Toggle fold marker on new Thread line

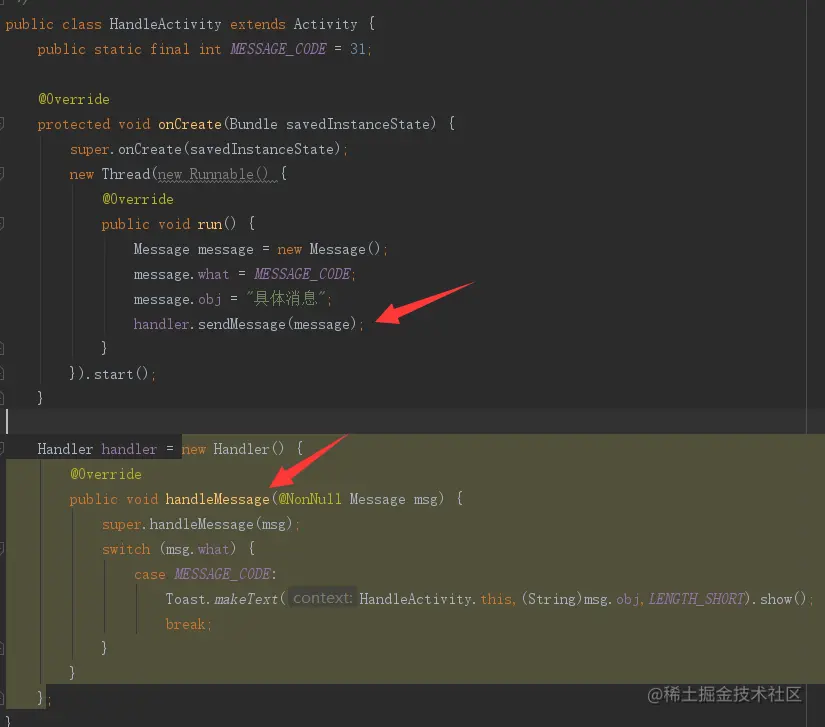click(x=2, y=174)
